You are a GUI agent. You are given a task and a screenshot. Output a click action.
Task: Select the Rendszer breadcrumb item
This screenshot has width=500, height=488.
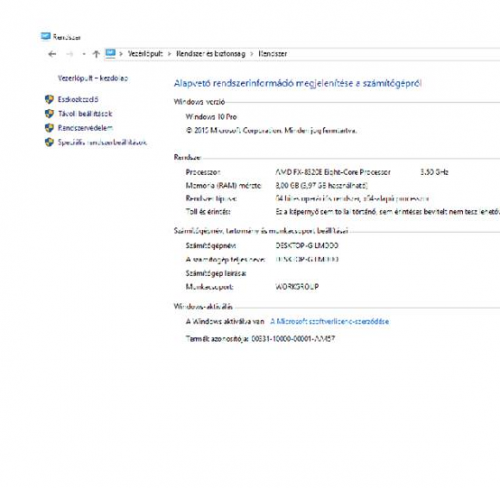point(273,54)
